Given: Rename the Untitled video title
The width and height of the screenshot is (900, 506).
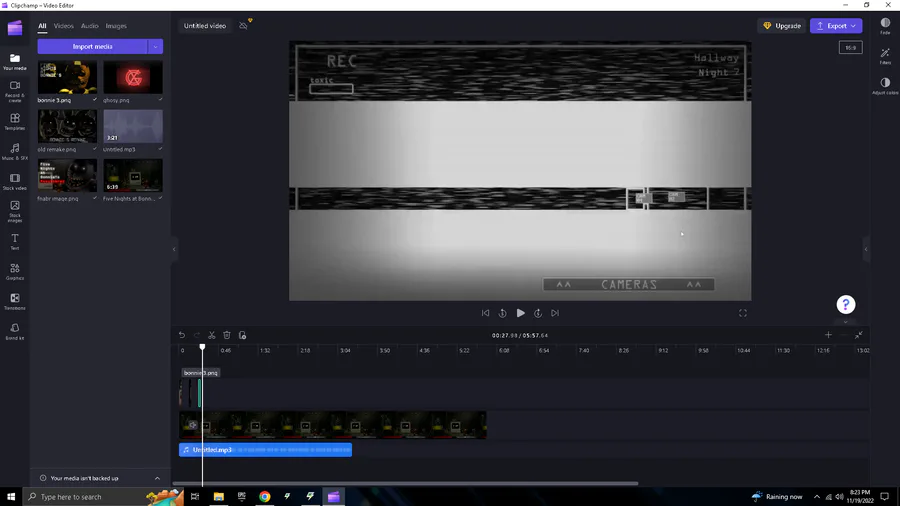Looking at the screenshot, I should [x=205, y=26].
